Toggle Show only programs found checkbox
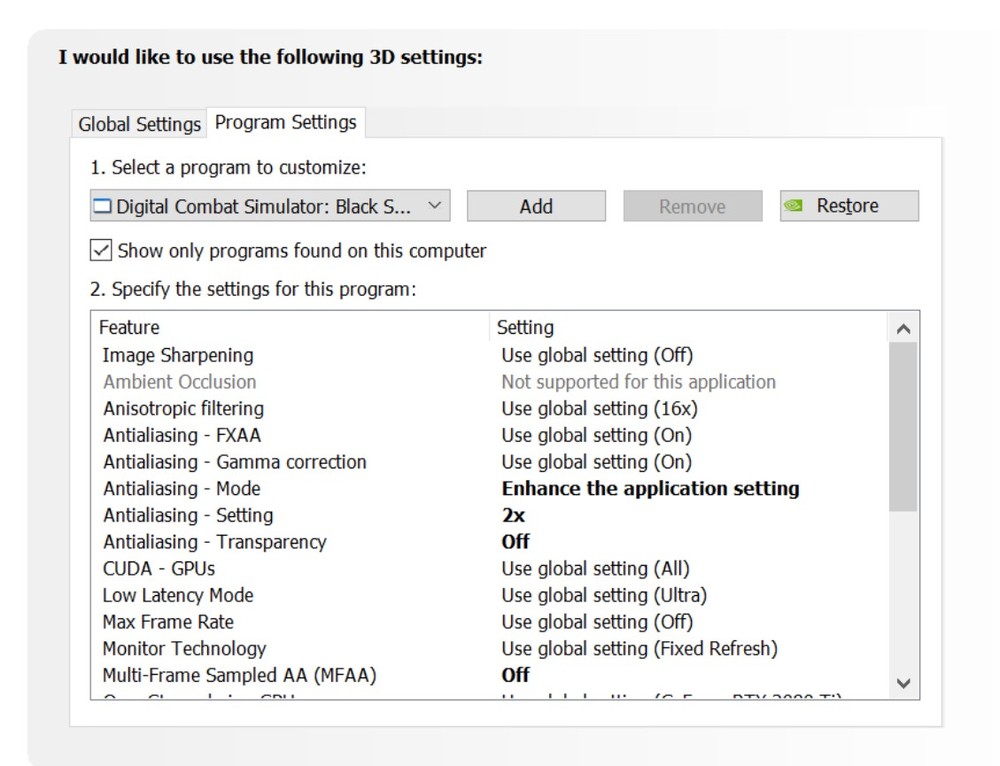Viewport: 1000px width, 766px height. [x=101, y=250]
